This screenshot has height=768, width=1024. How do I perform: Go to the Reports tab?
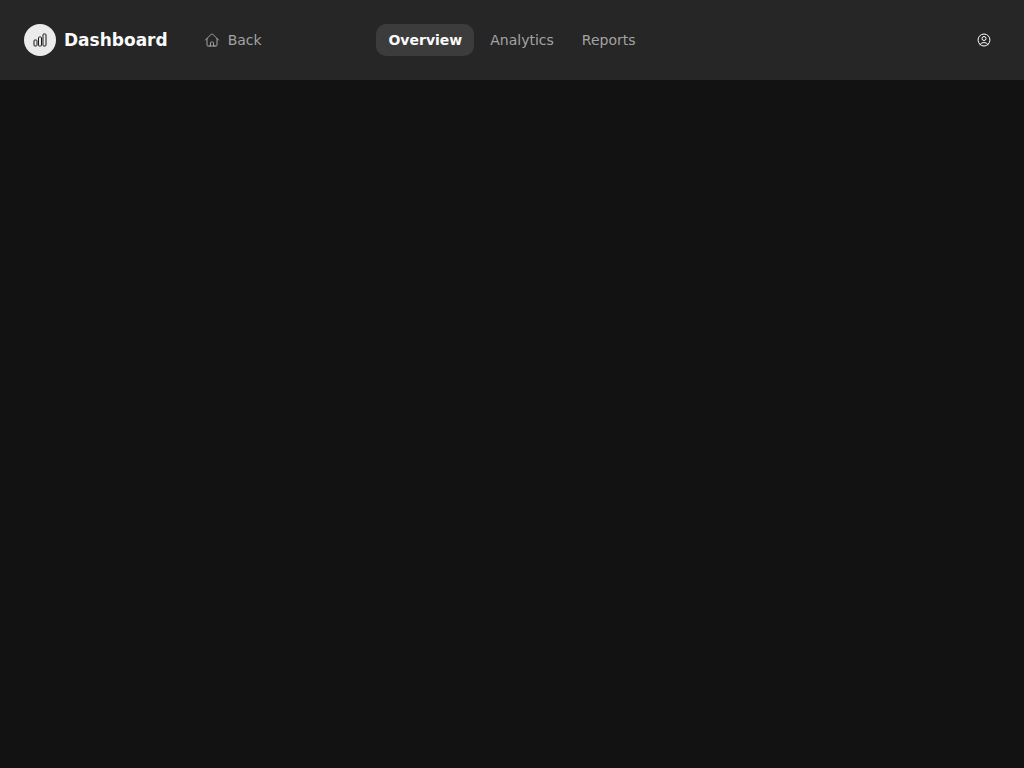point(609,40)
